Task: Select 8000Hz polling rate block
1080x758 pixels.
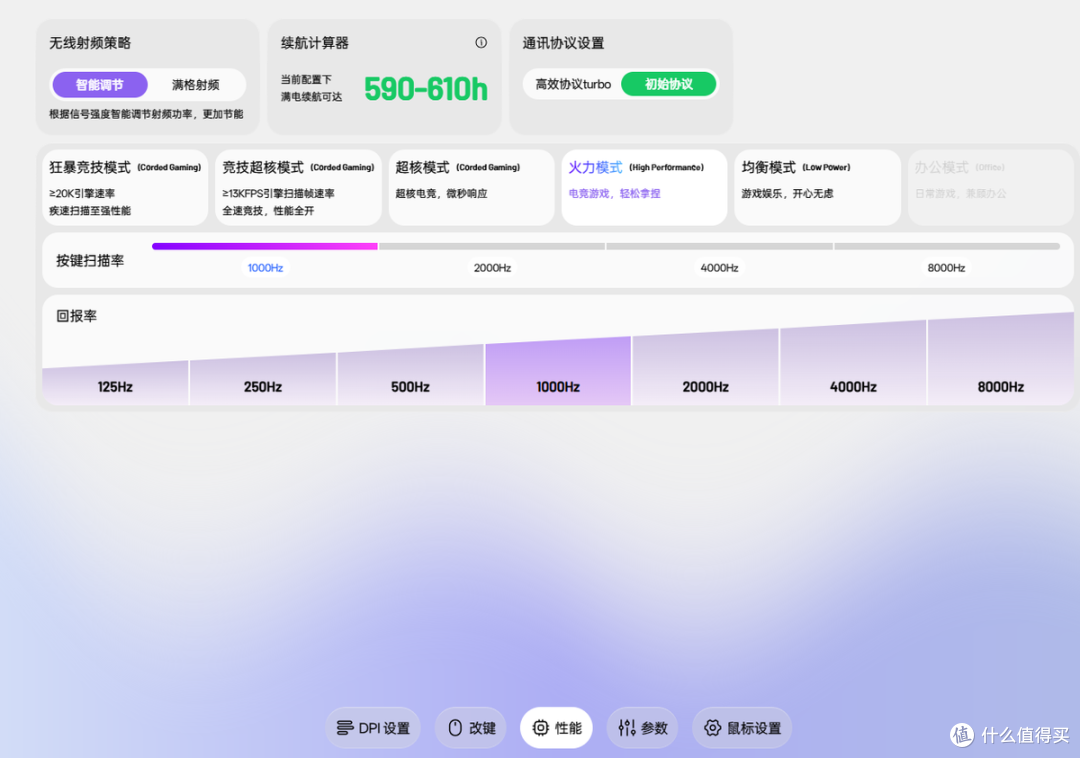Action: (x=1001, y=359)
